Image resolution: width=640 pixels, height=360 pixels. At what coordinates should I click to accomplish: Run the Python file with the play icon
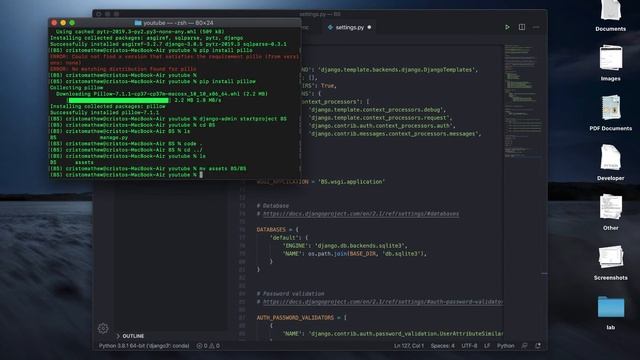click(507, 27)
